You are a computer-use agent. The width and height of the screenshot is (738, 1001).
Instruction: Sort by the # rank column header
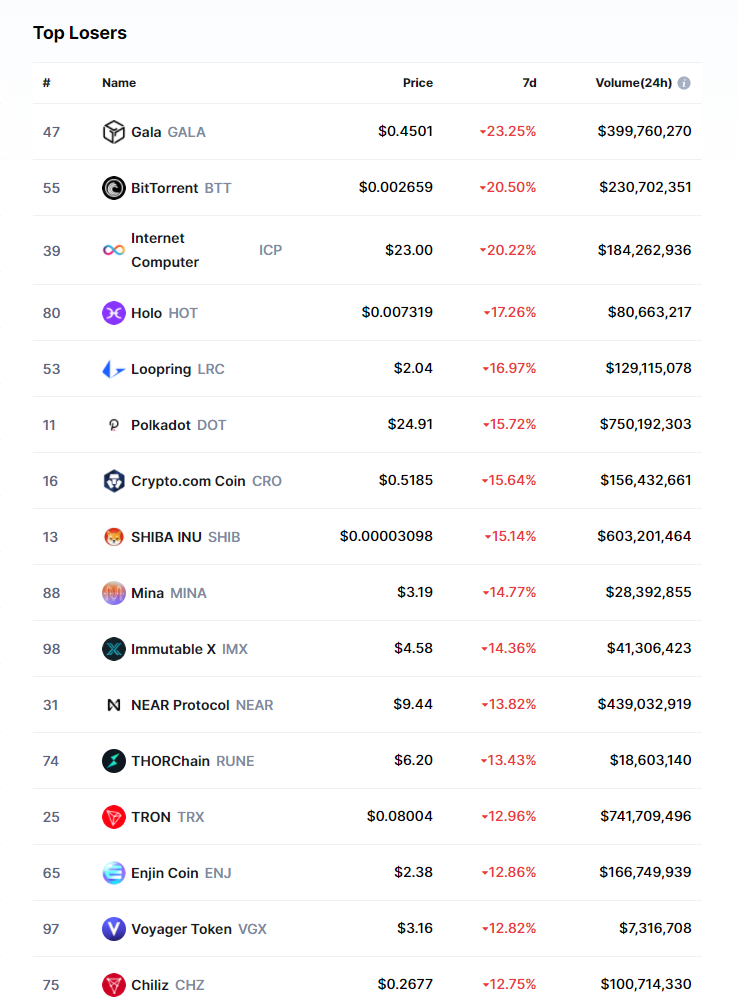pos(46,83)
